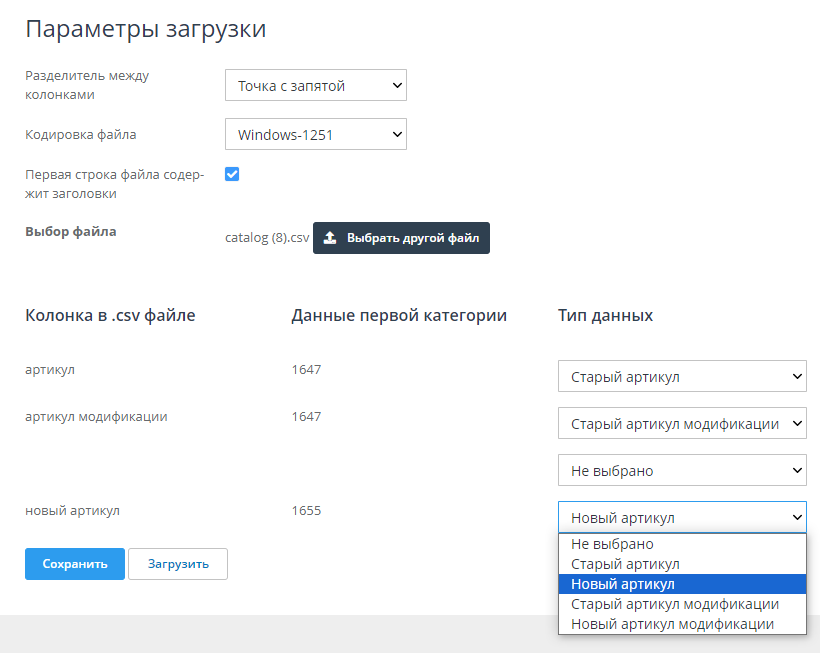Click the upload icon on file button
Viewport: 820px width, 653px height.
[x=330, y=238]
